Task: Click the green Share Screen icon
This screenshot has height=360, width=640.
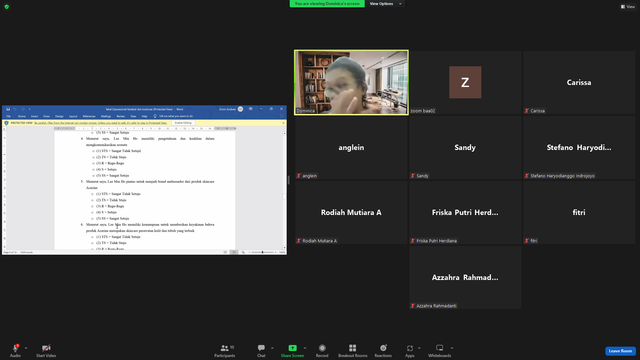Action: coord(293,348)
